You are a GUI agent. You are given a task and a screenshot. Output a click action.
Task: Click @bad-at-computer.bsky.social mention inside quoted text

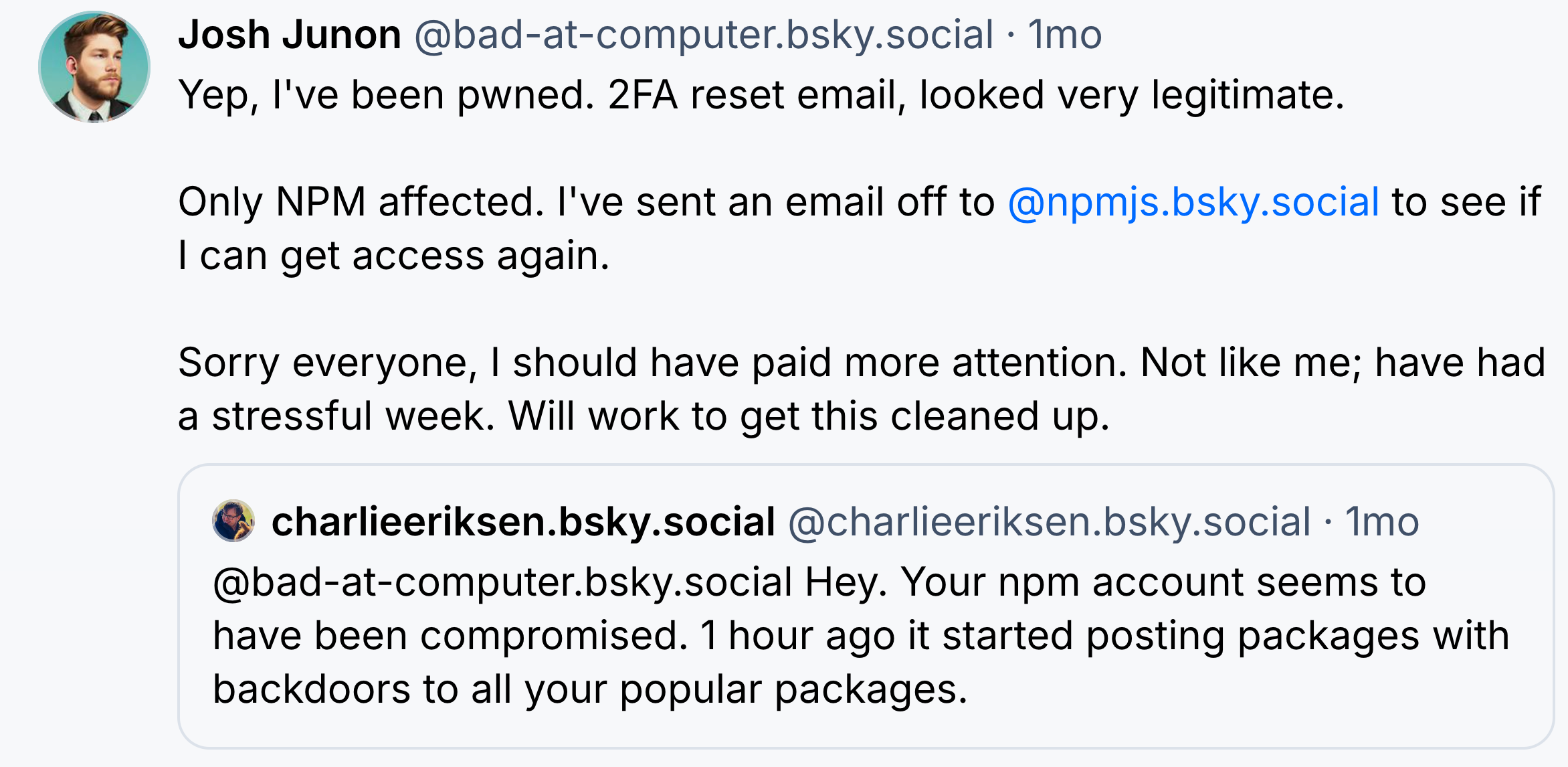point(502,582)
